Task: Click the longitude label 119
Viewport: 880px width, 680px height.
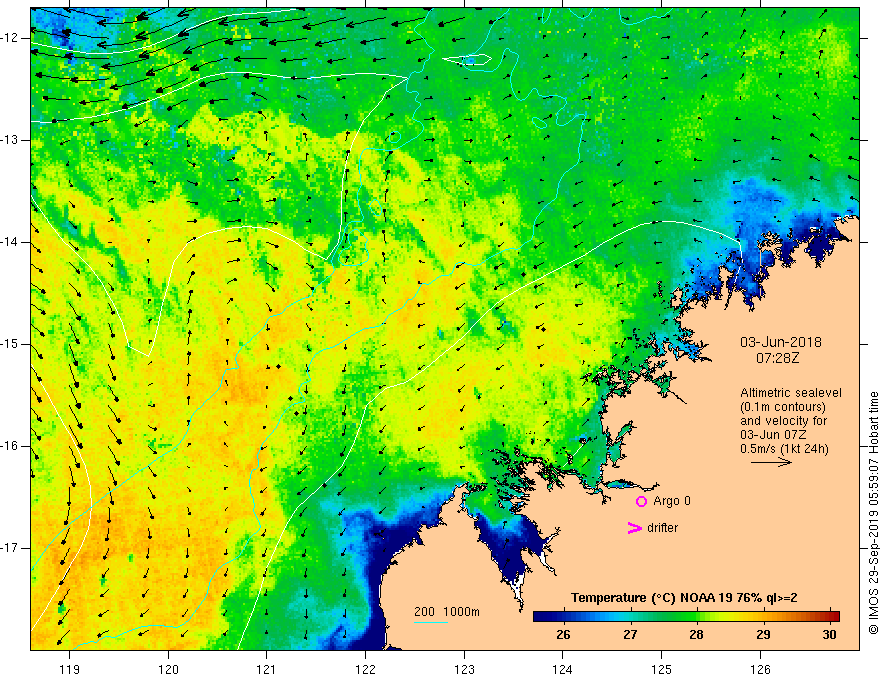Action: pyautogui.click(x=70, y=670)
